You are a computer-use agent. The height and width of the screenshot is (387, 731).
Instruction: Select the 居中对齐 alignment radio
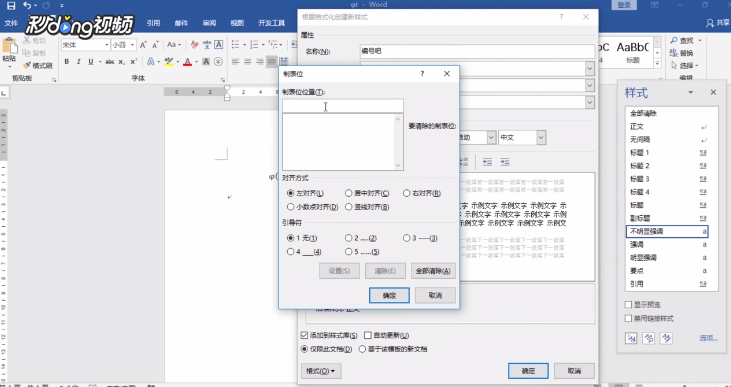click(x=348, y=193)
